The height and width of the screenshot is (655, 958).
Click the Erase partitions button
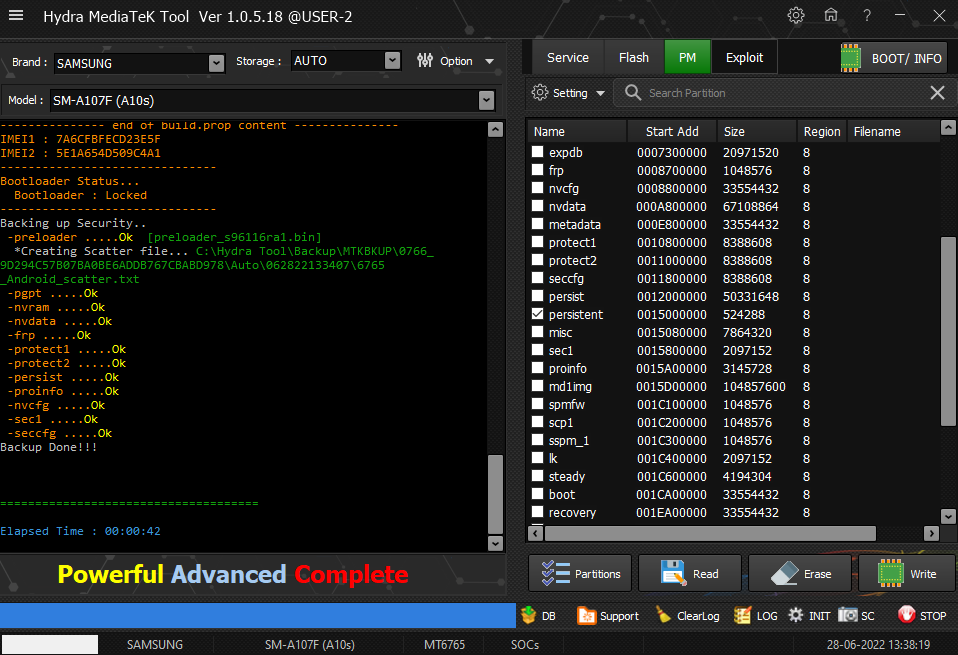pyautogui.click(x=800, y=574)
